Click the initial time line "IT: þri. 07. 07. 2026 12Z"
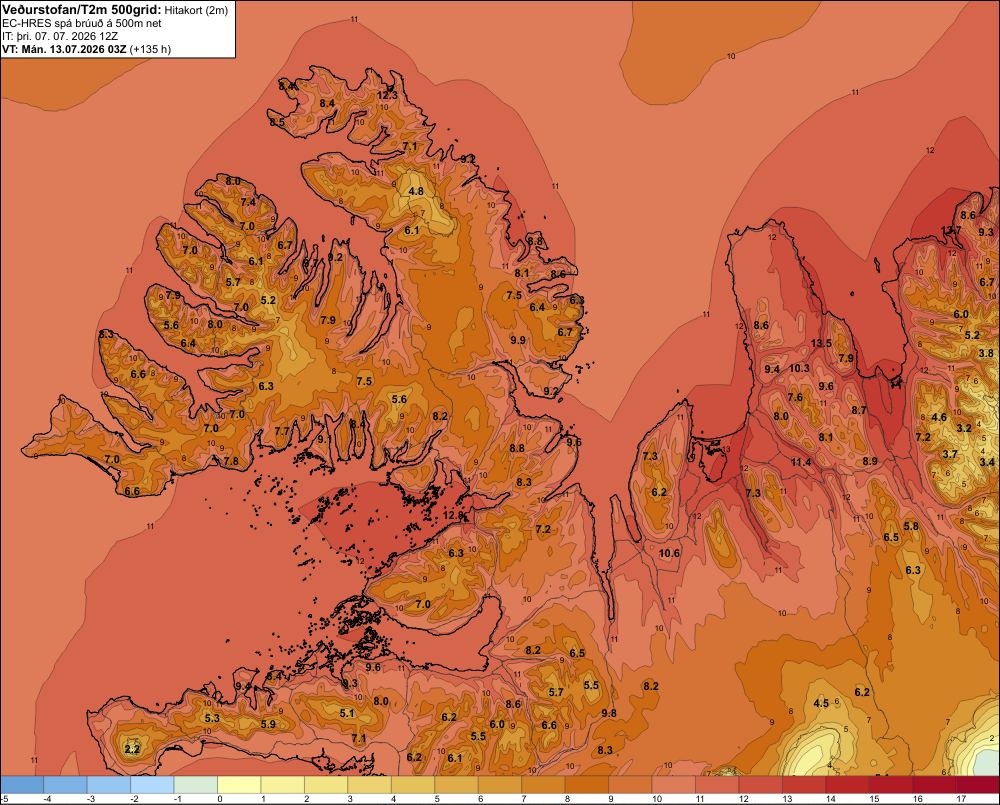1000x805 pixels. (60, 36)
